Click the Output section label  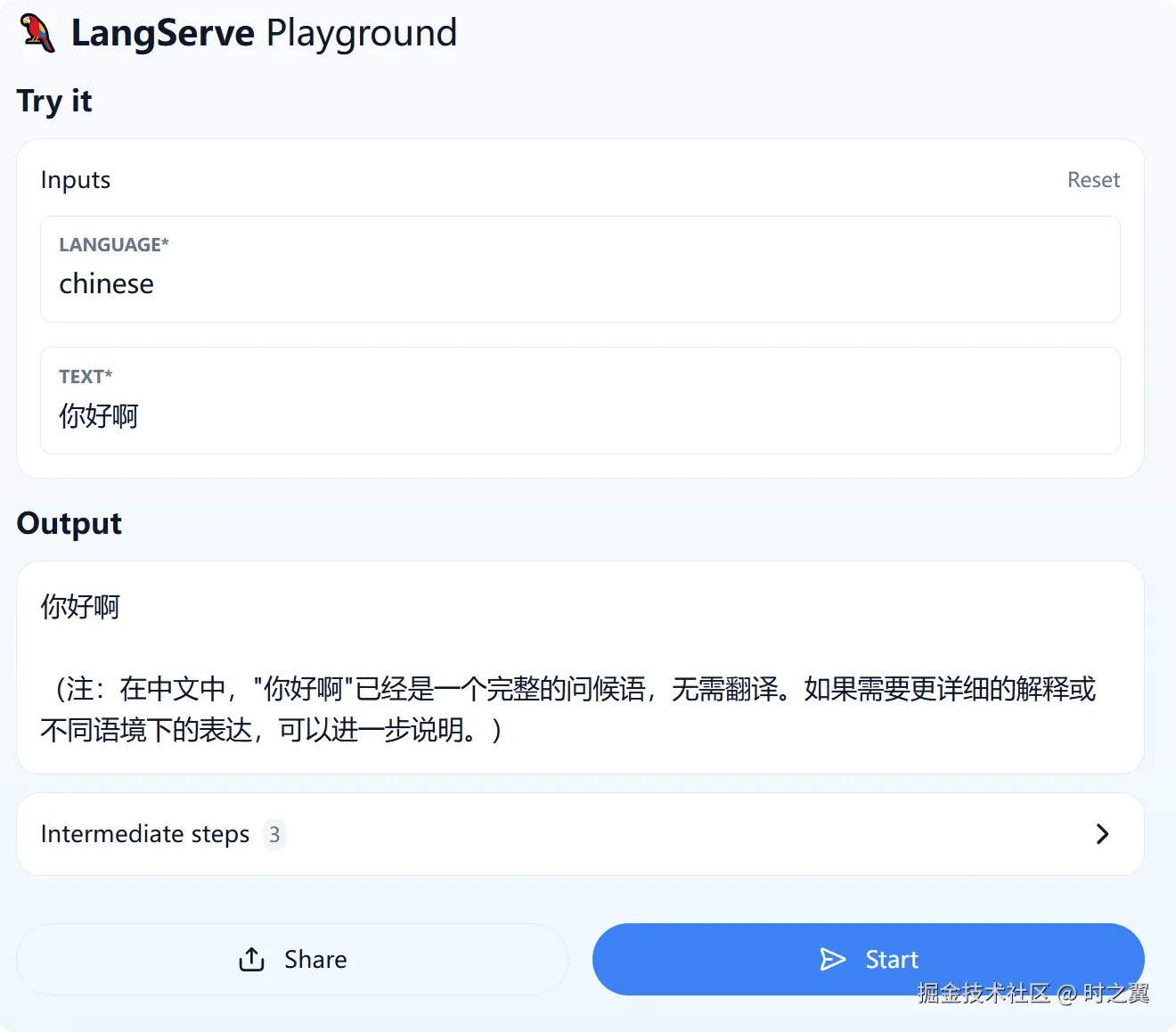[x=69, y=524]
